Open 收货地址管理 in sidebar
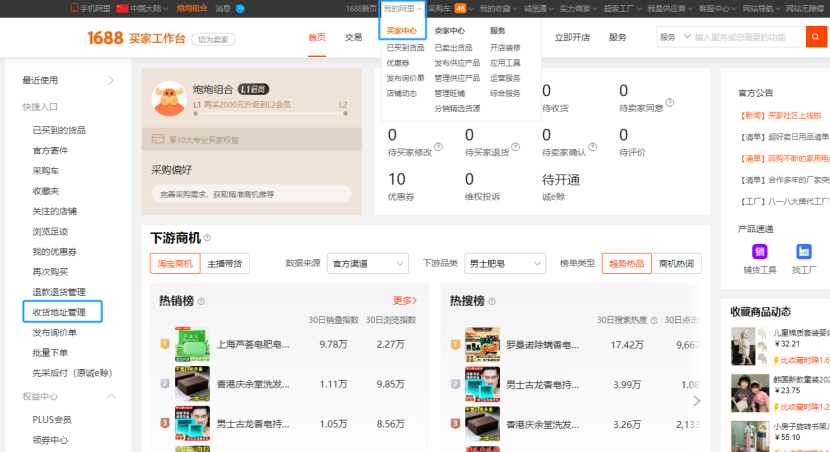 point(59,312)
